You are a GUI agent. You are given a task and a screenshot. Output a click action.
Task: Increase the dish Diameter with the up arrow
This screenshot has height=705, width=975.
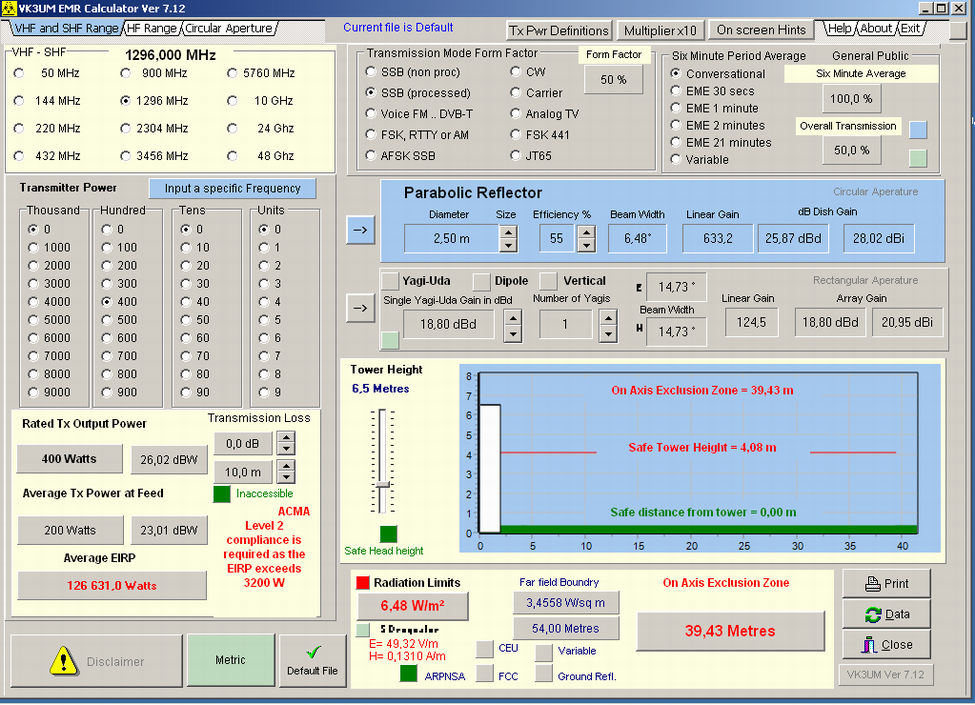(508, 232)
